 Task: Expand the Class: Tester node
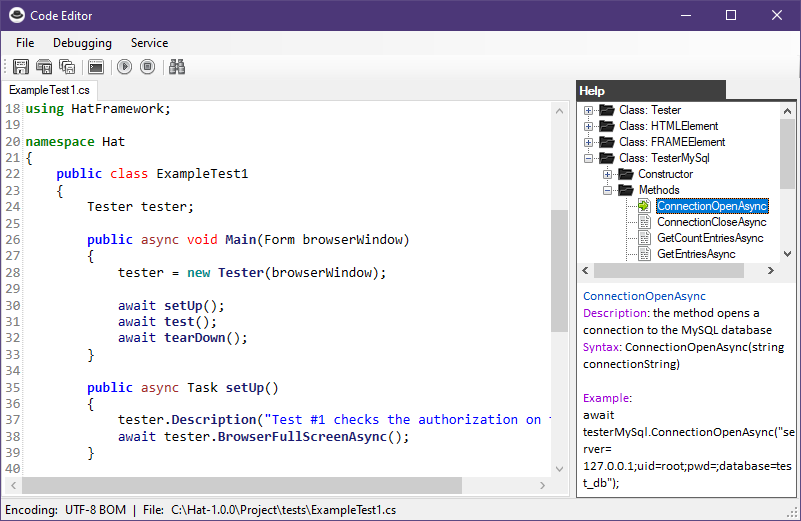tap(589, 110)
